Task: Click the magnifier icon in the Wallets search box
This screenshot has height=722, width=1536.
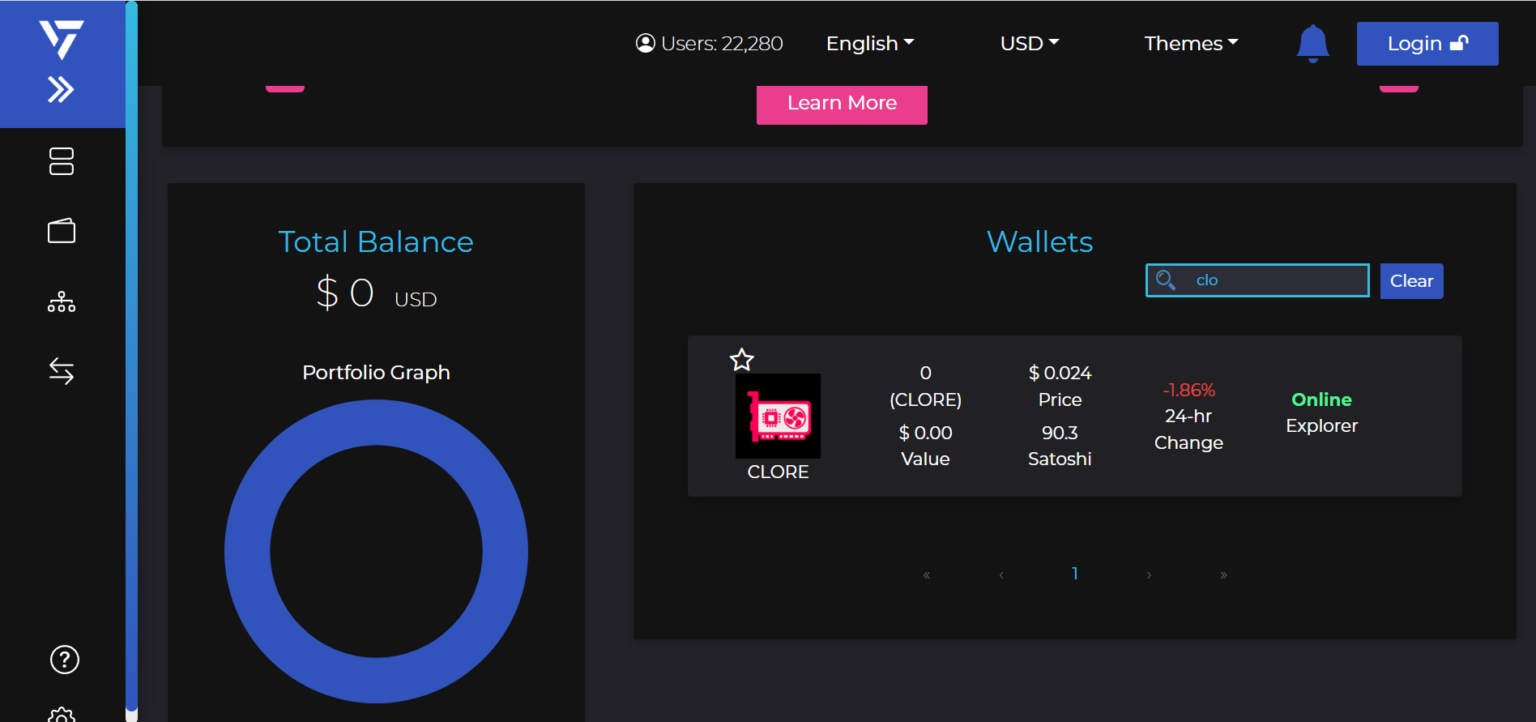Action: [1166, 280]
